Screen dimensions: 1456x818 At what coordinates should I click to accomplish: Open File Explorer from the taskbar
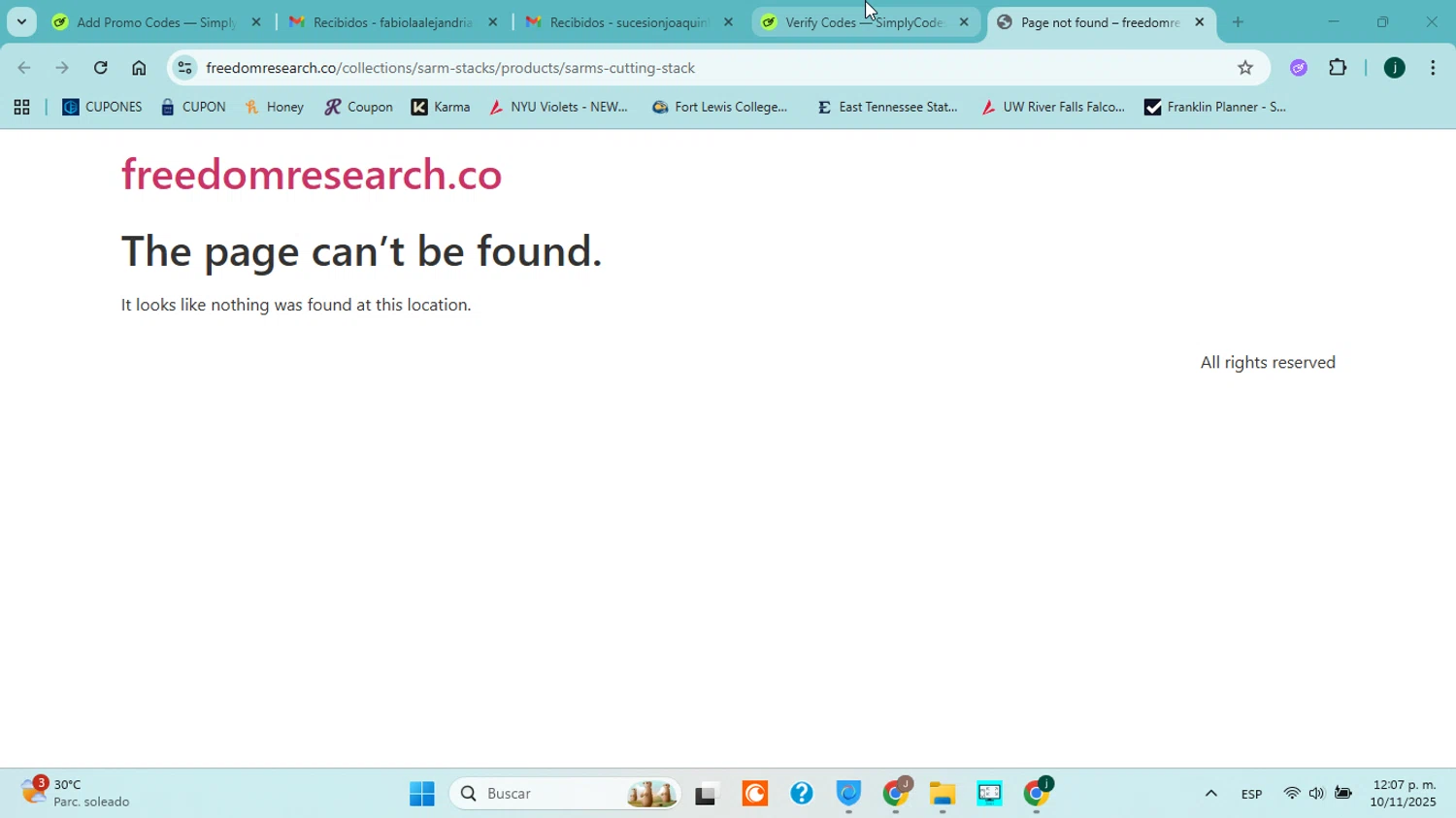click(x=943, y=794)
